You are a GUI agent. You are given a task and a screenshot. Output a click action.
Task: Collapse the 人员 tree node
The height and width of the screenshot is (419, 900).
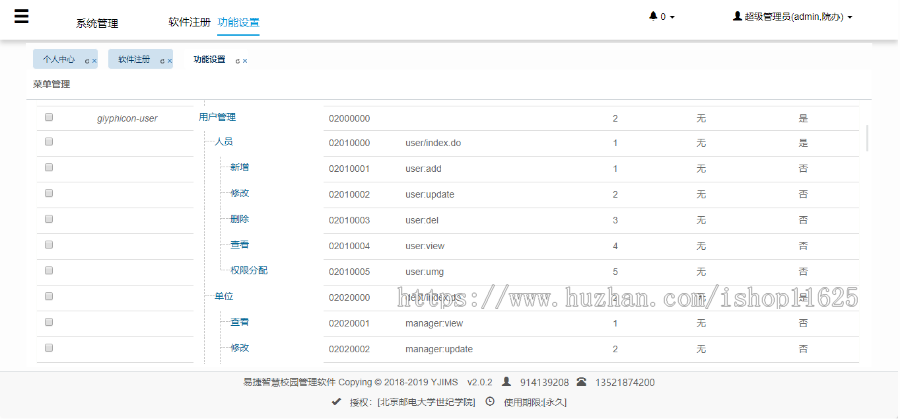pyautogui.click(x=224, y=142)
